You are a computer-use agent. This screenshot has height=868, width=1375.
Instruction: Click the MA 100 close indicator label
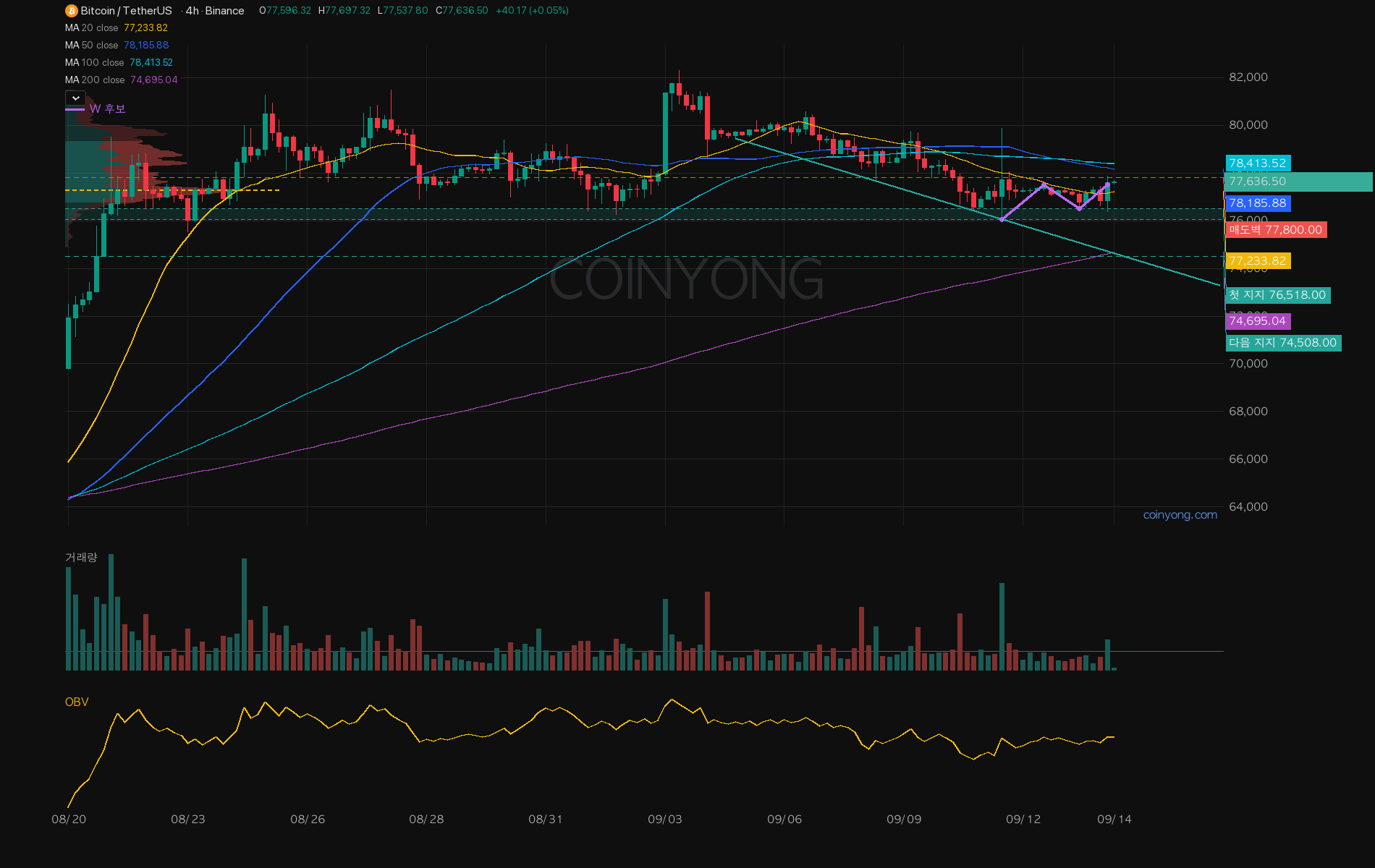click(94, 63)
